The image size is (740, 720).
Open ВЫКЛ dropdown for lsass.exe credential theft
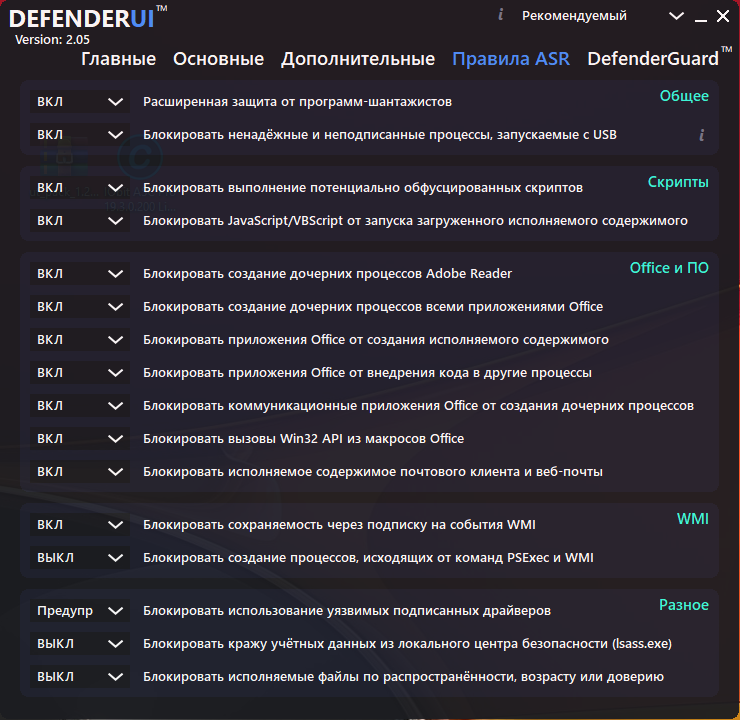(80, 644)
